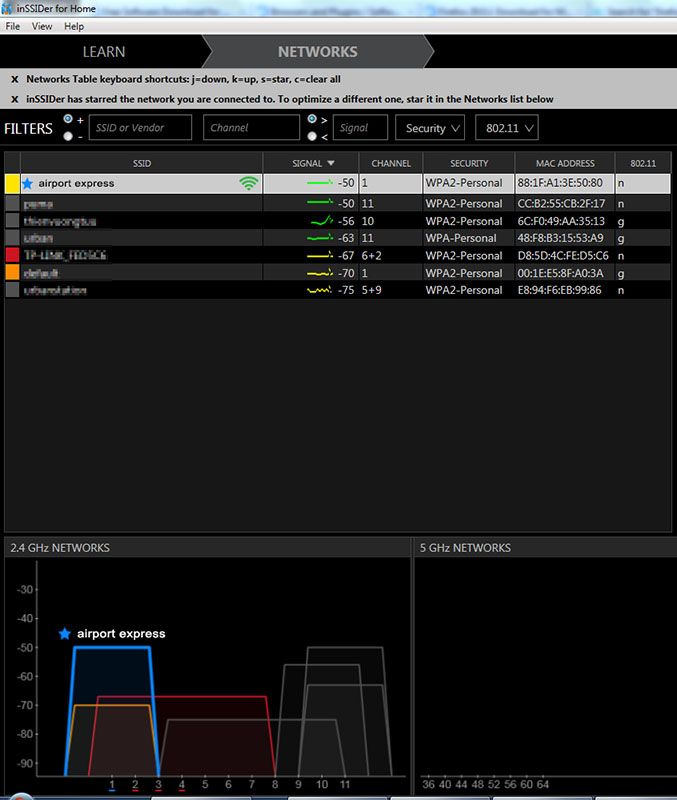Click the star beside the graph's airport express label

(65, 634)
